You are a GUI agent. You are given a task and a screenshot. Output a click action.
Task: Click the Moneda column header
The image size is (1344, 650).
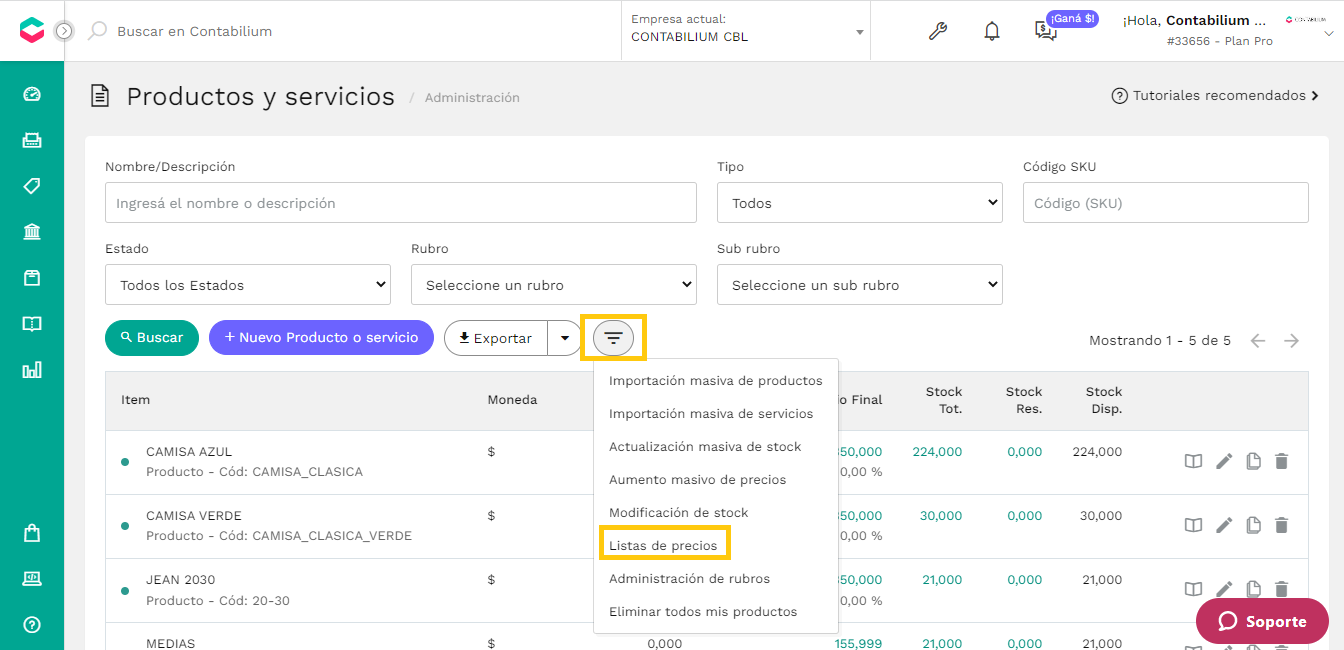click(512, 400)
